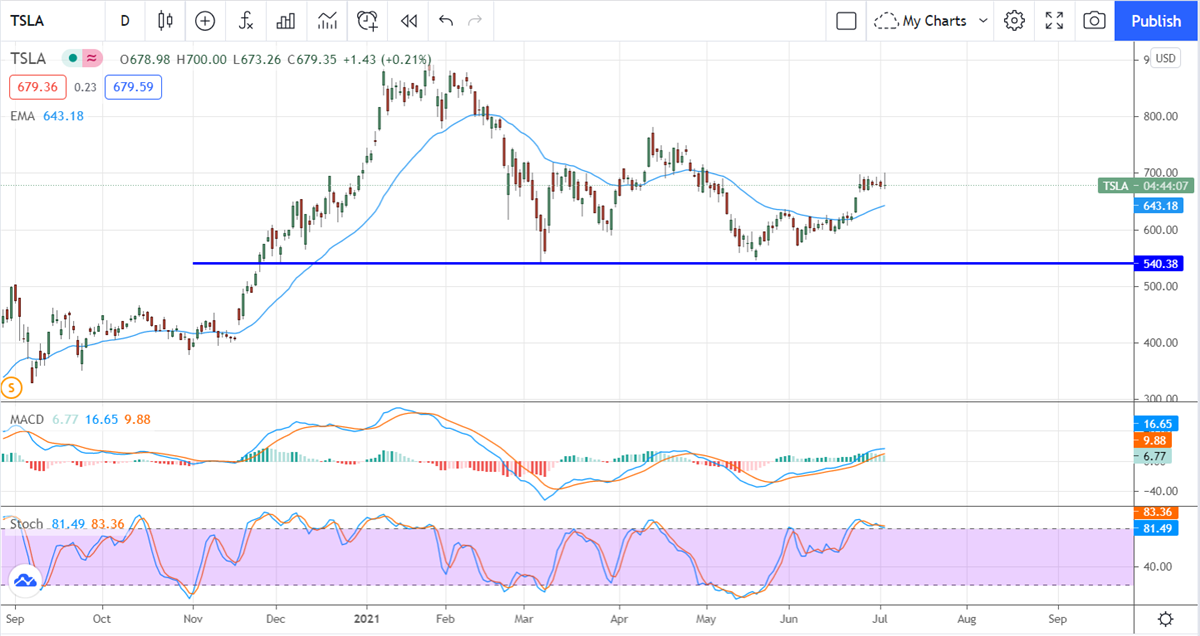Undo the last chart action
The image size is (1200, 636).
click(445, 20)
